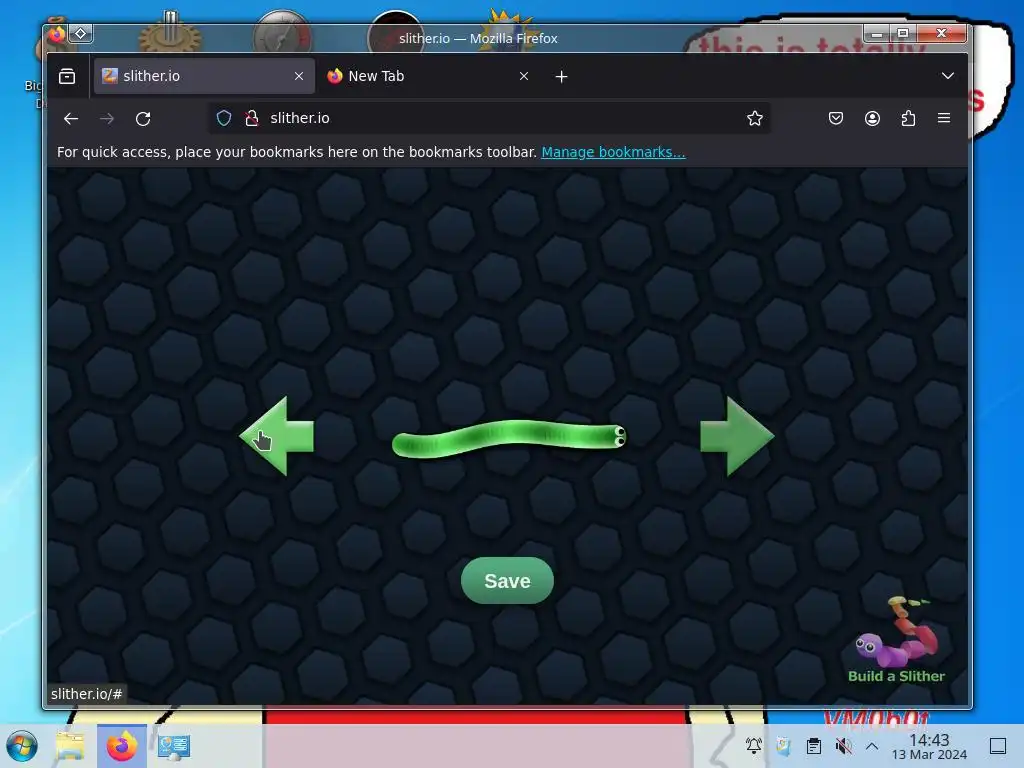Switch to slither.io tab
The height and width of the screenshot is (768, 1024).
pyautogui.click(x=204, y=76)
